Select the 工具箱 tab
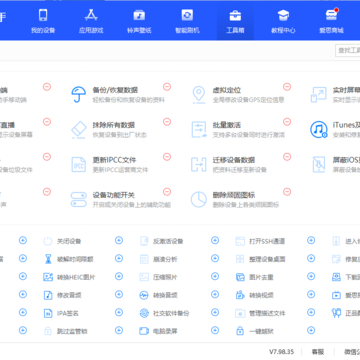This screenshot has width=360, height=360. pos(235,21)
